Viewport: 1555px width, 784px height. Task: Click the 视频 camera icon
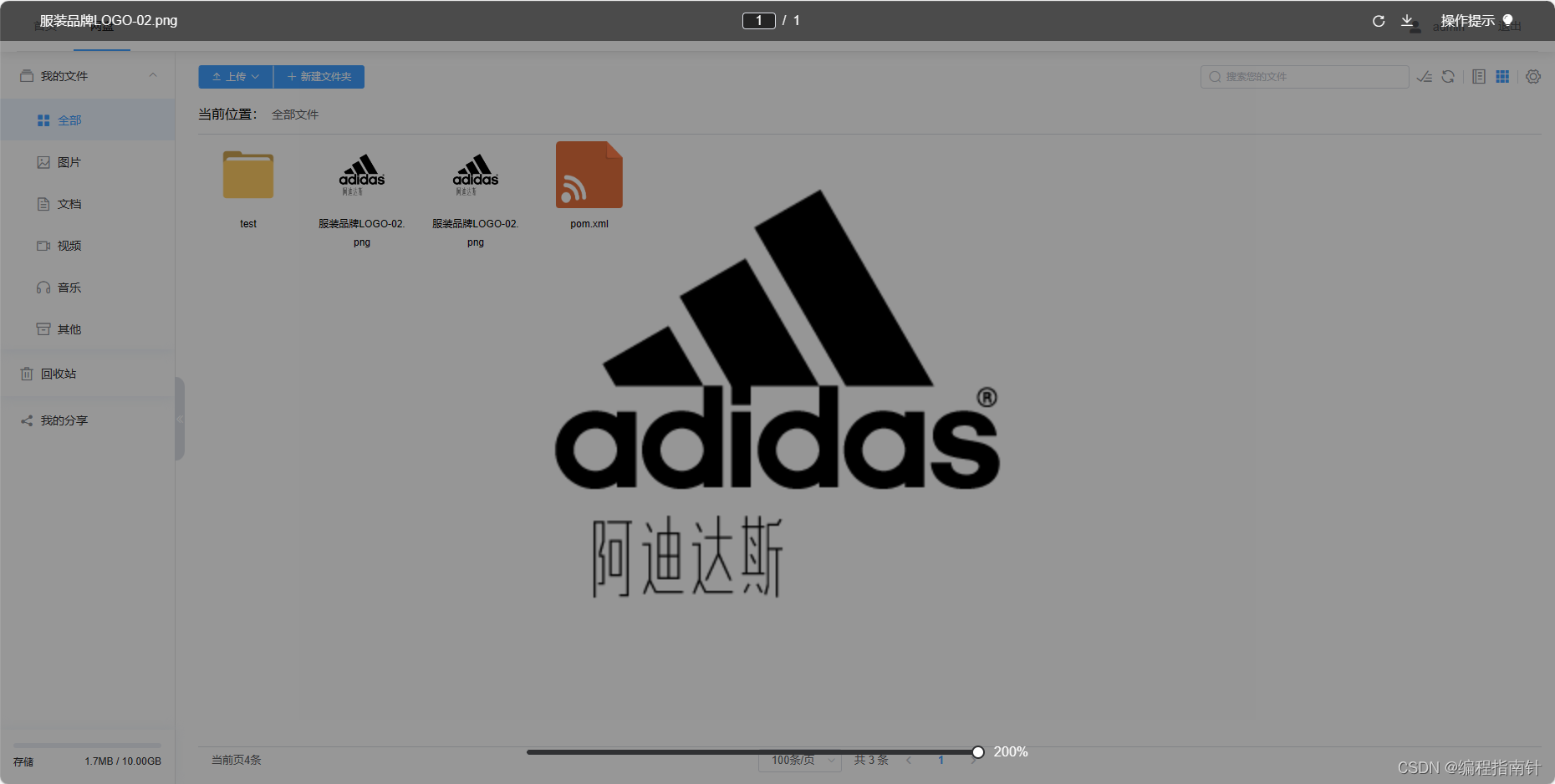(43, 246)
